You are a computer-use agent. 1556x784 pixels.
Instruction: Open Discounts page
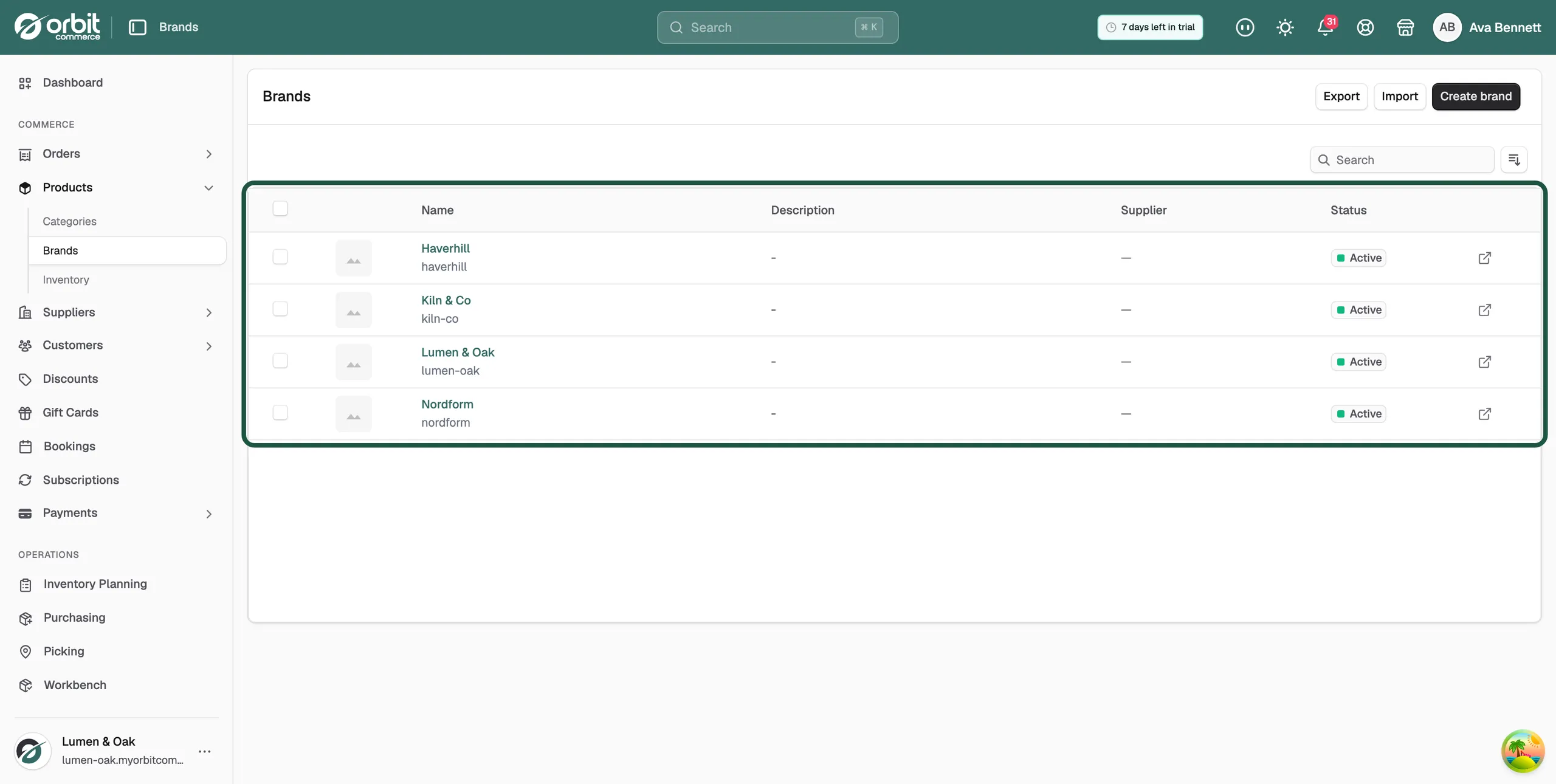(70, 379)
